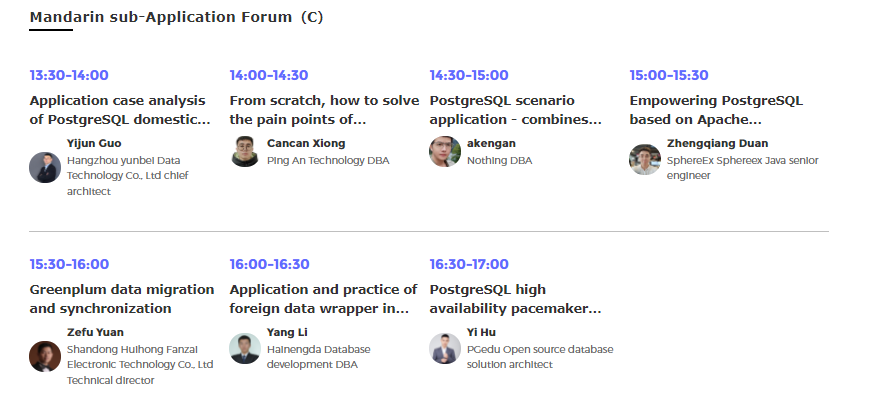
Task: Select Yang Li's avatar picture
Action: coord(245,349)
